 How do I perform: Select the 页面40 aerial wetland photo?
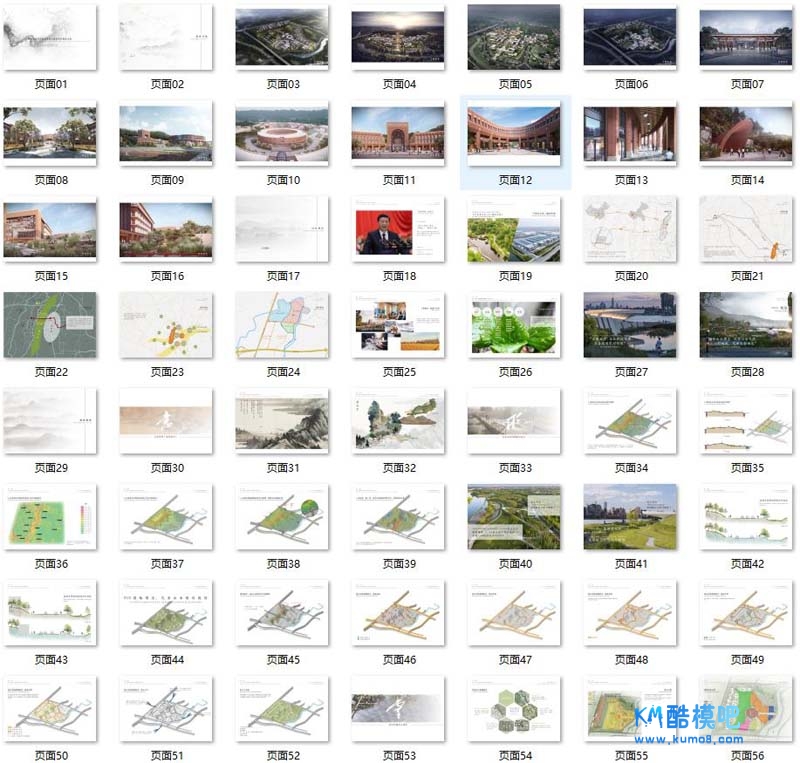[x=514, y=517]
